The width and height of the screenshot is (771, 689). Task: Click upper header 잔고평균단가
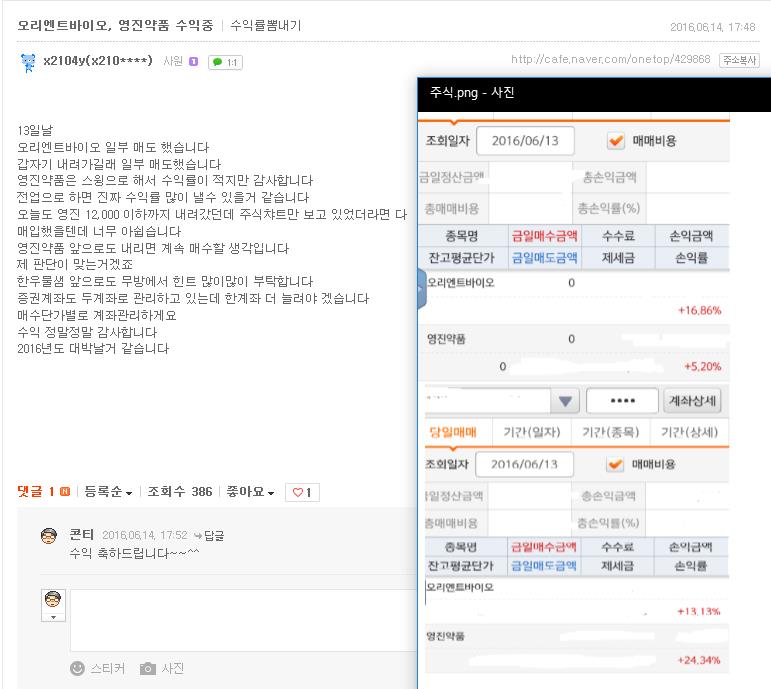[461, 258]
